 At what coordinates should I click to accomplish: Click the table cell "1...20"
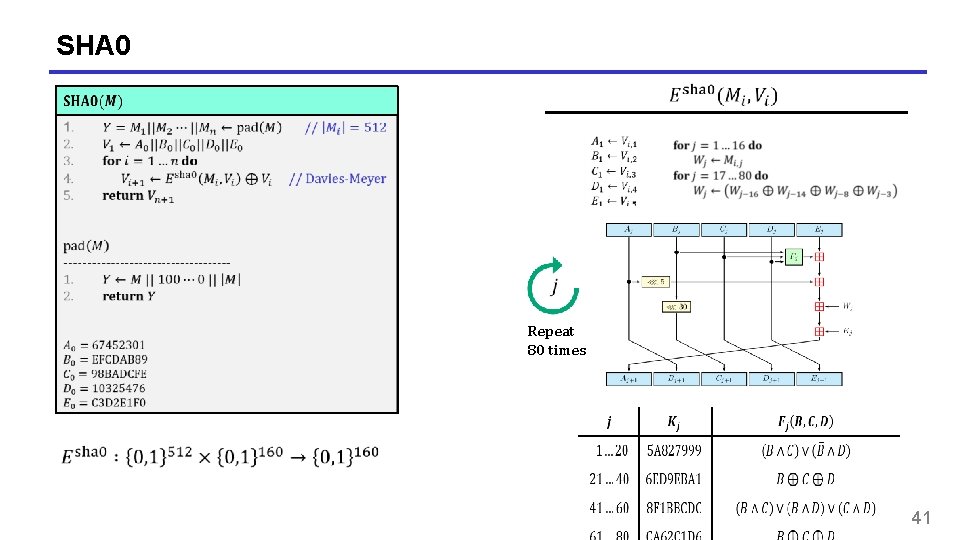[x=612, y=451]
